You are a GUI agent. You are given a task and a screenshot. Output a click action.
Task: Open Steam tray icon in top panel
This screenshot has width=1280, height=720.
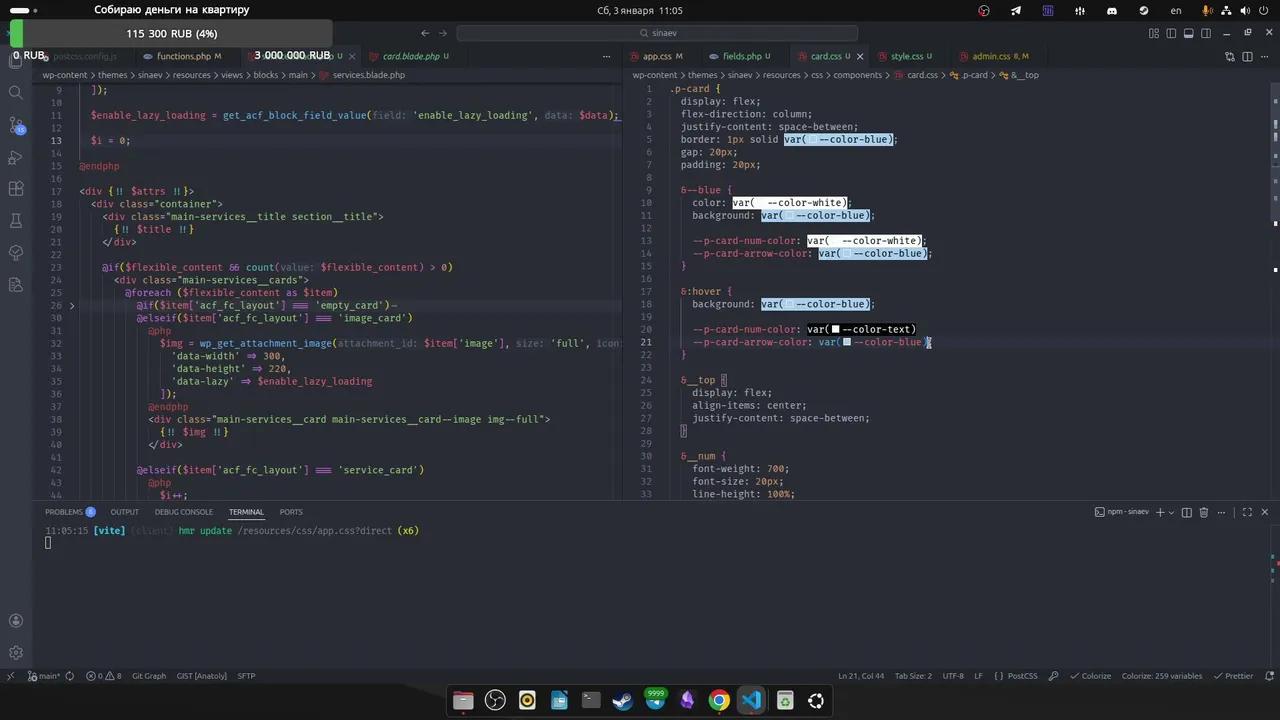1144,10
